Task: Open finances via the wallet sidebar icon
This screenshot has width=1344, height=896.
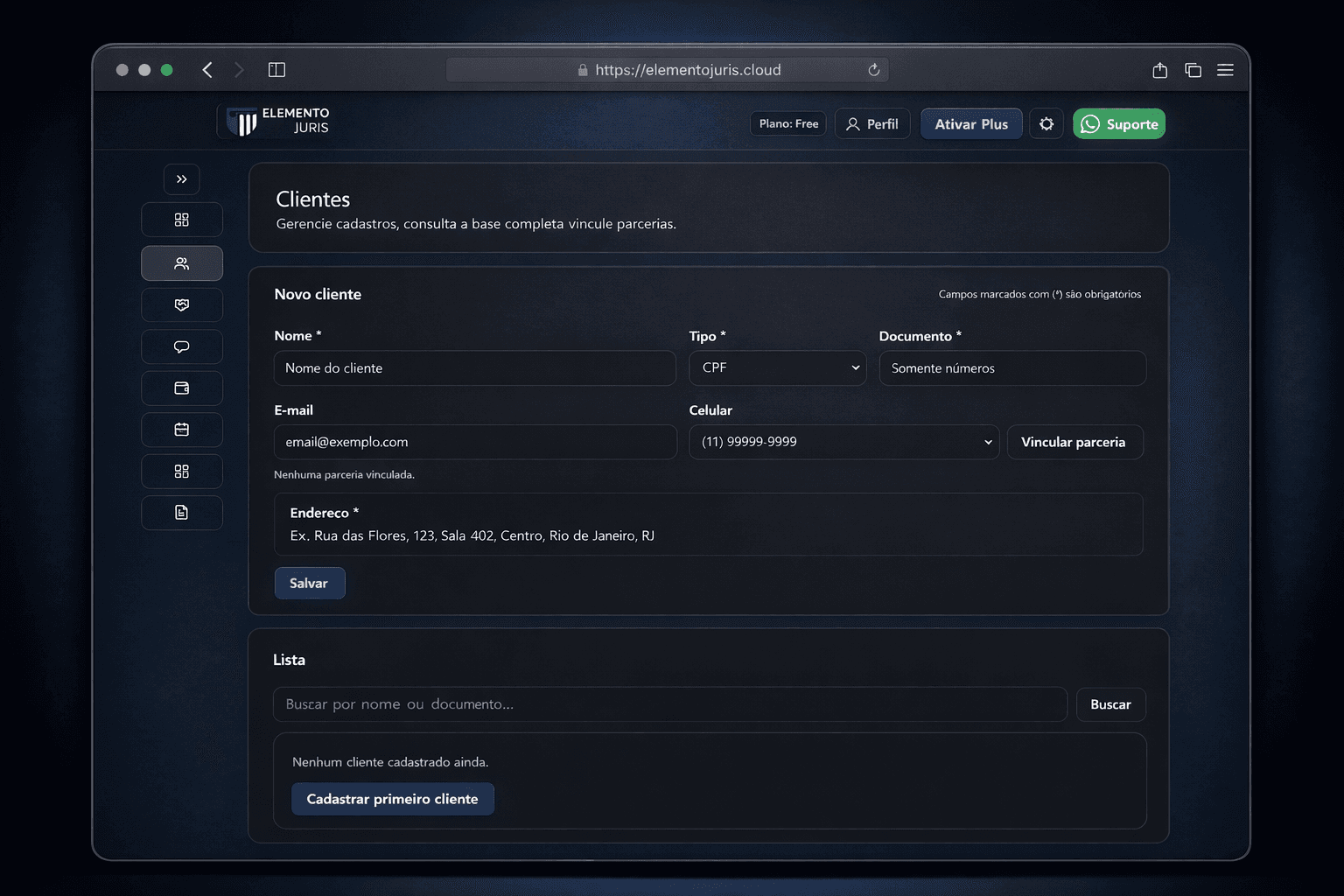Action: click(x=181, y=388)
